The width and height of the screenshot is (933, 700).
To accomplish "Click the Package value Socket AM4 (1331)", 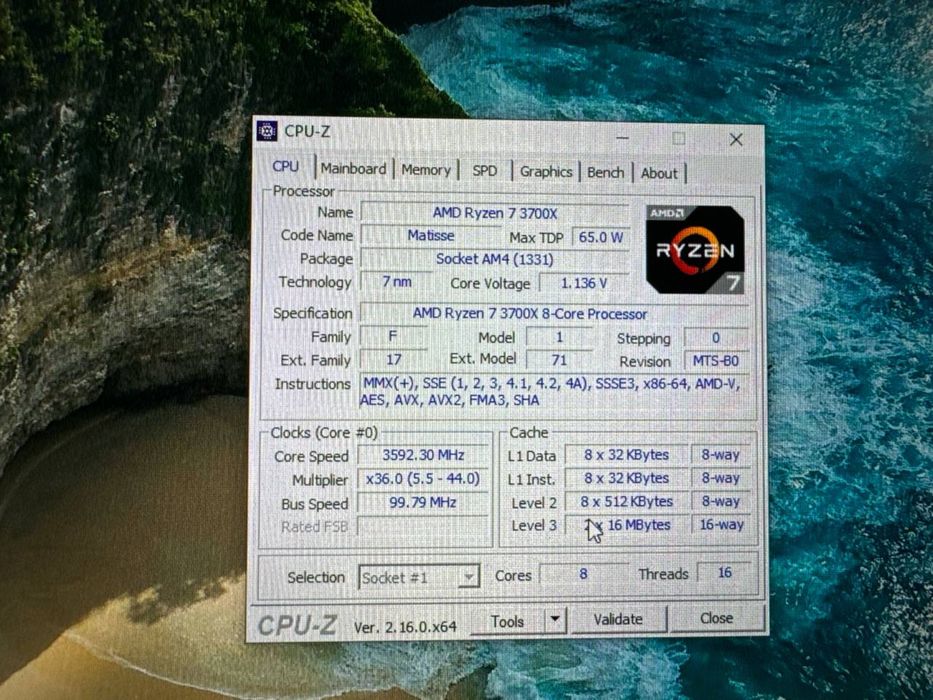I will (x=494, y=260).
